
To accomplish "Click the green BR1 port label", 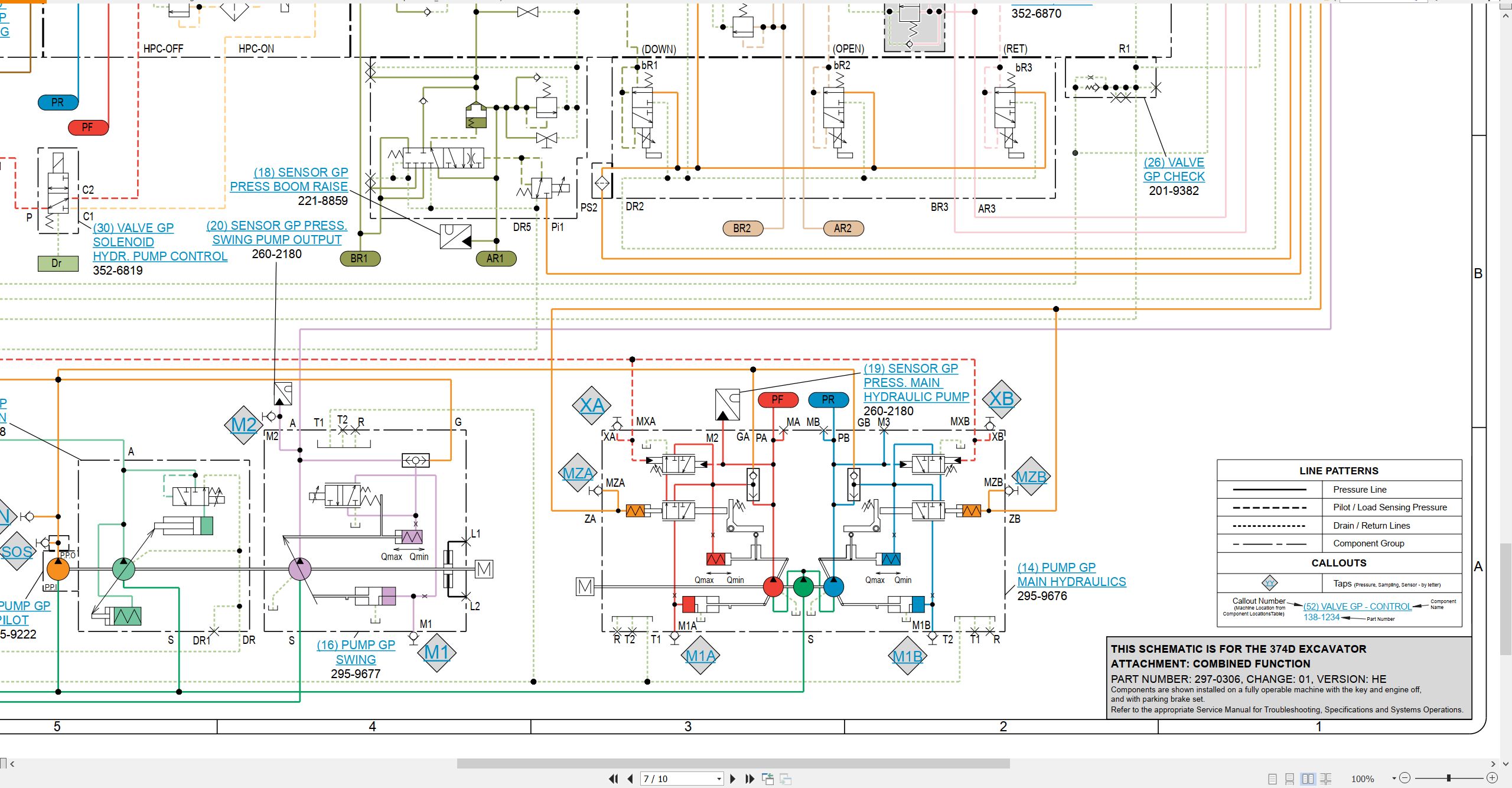I will 360,258.
